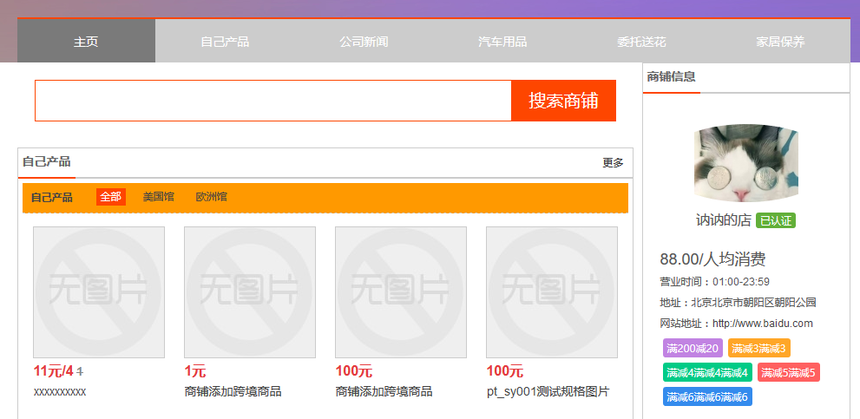Open the 公司新闻 menu item
The image size is (860, 419).
pos(363,42)
